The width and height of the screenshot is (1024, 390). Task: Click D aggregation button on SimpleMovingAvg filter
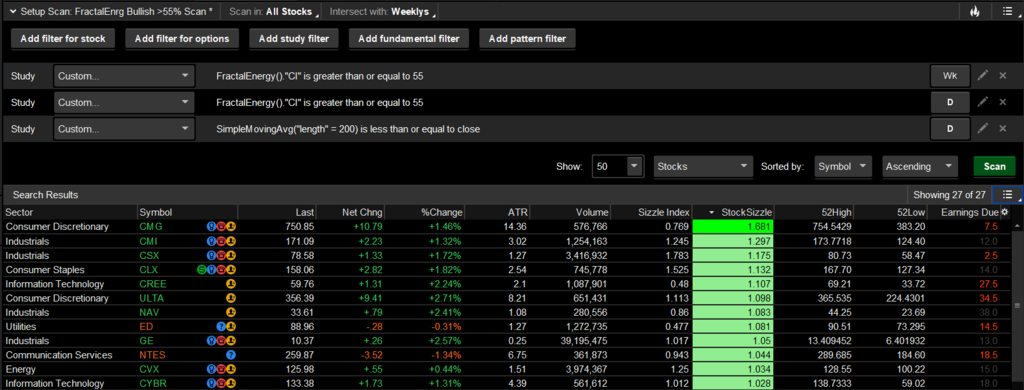pyautogui.click(x=950, y=129)
